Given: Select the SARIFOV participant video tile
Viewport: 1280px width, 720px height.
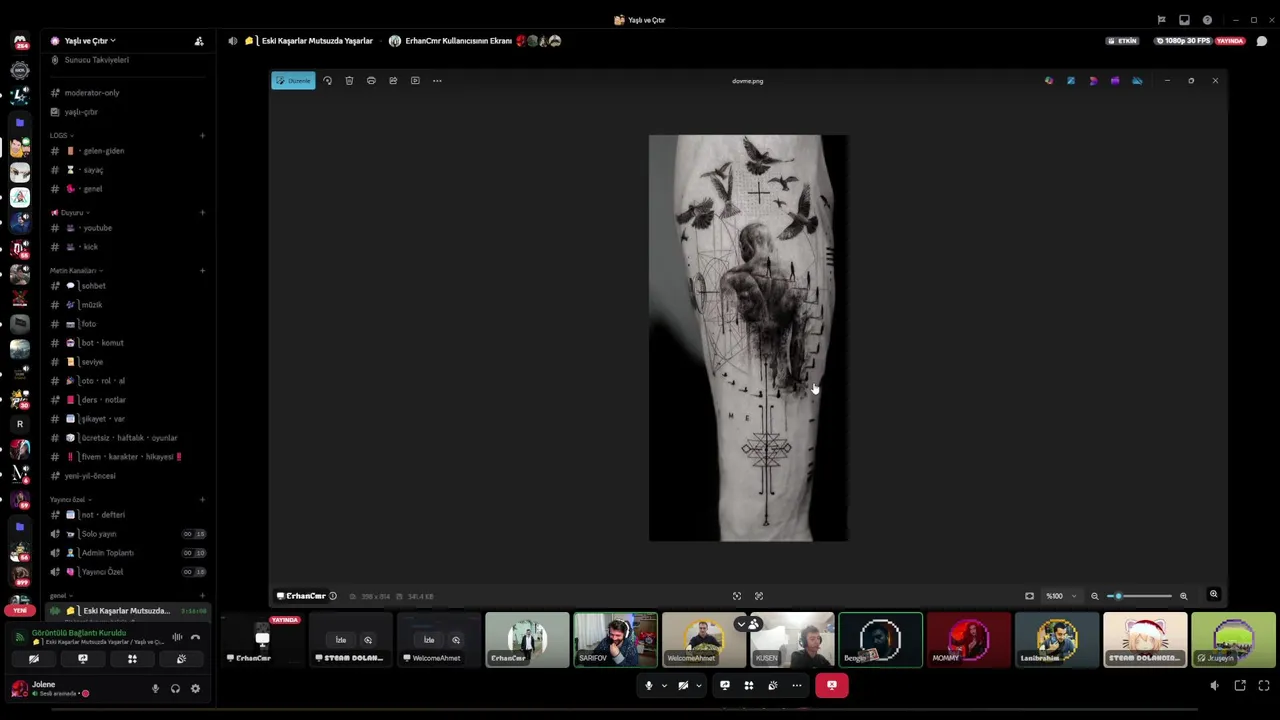Looking at the screenshot, I should click(x=615, y=639).
